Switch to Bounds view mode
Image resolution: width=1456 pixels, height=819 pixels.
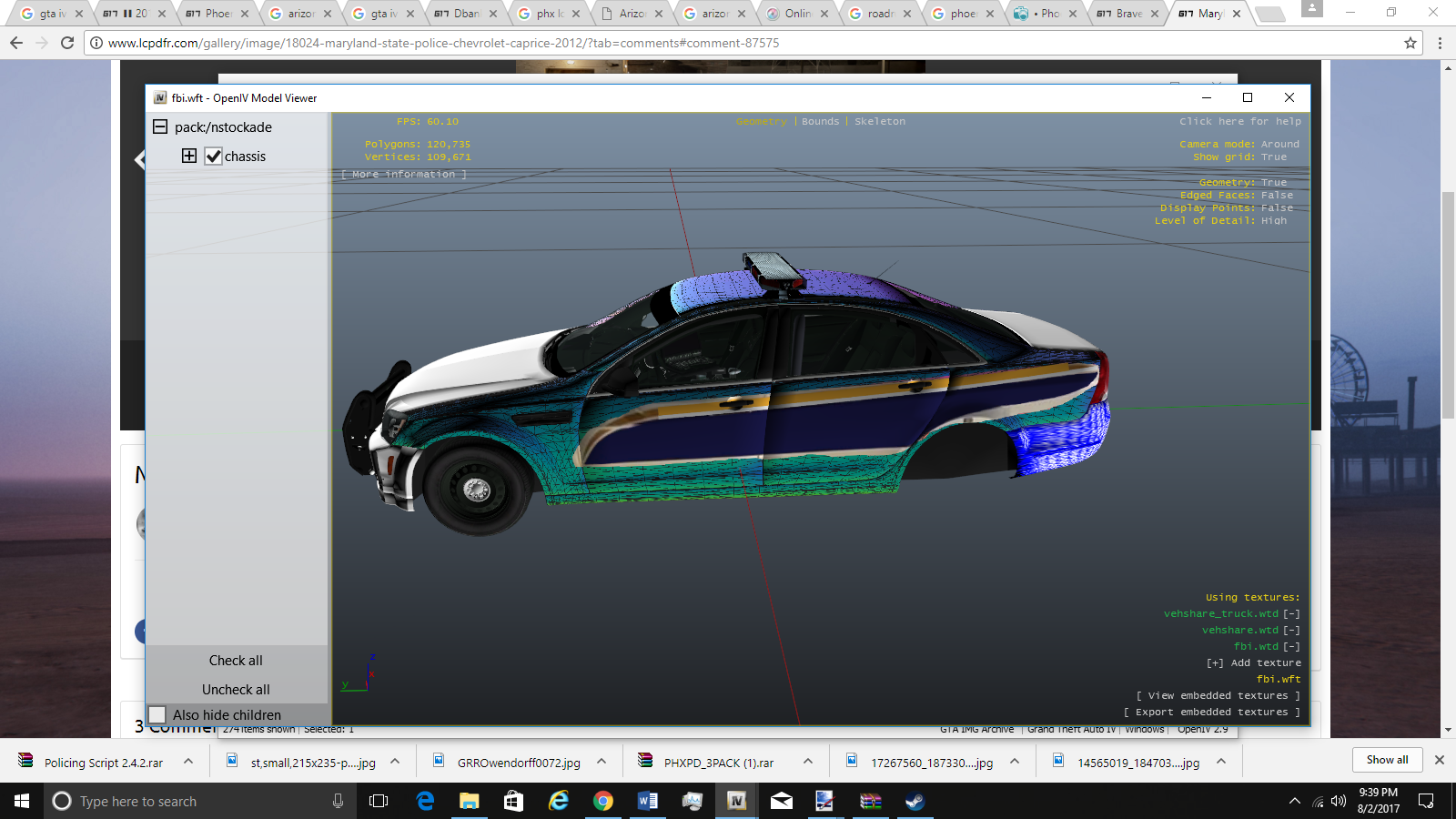click(x=820, y=122)
